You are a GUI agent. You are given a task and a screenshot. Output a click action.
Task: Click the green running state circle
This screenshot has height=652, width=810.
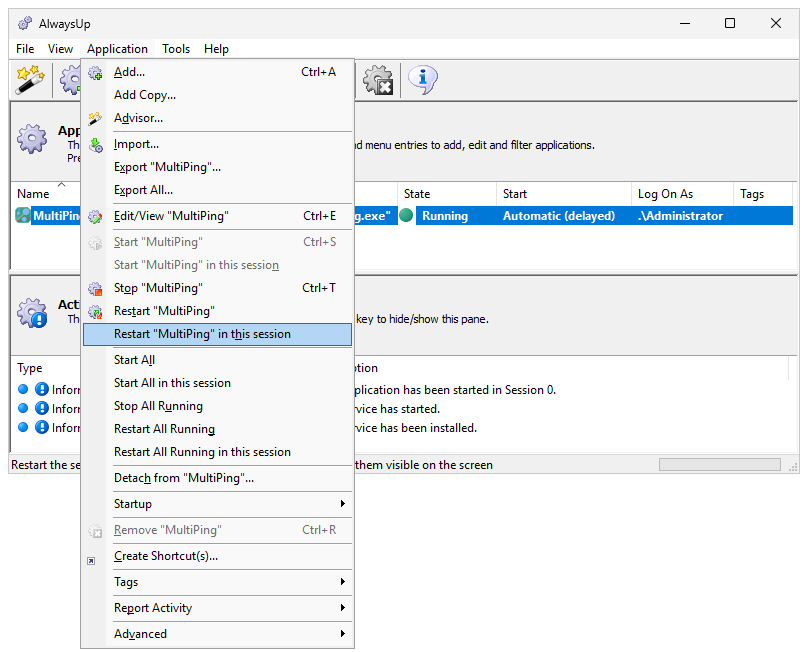(x=406, y=215)
